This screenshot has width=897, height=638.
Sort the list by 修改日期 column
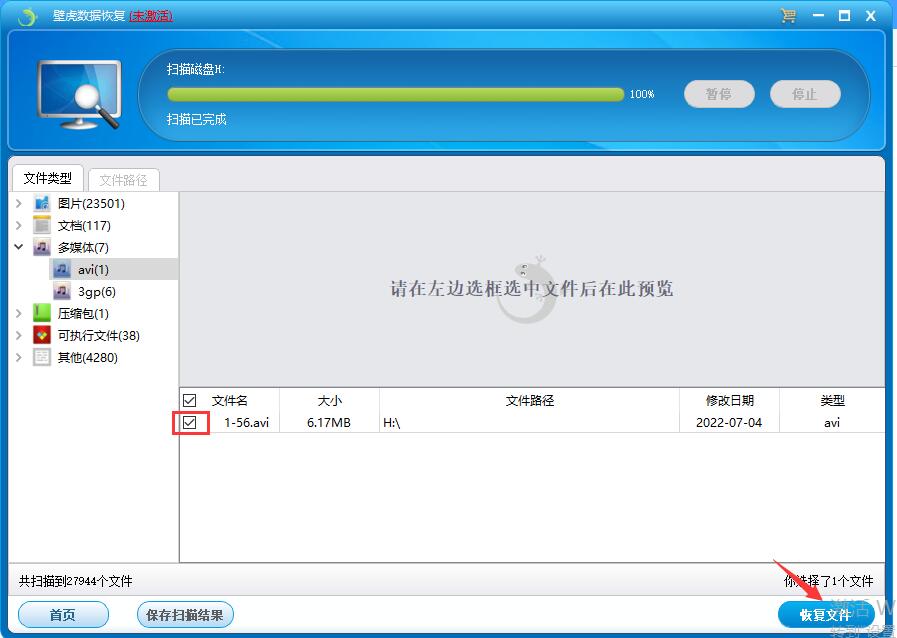tap(729, 400)
